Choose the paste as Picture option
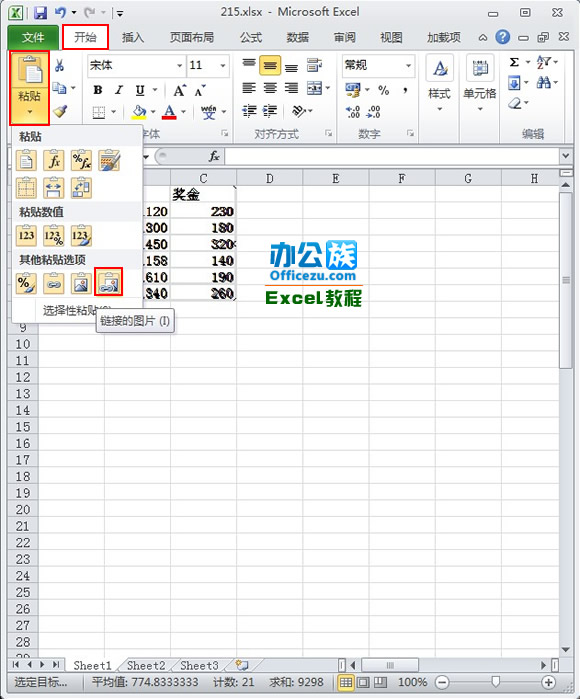This screenshot has width=580, height=699. pos(82,283)
